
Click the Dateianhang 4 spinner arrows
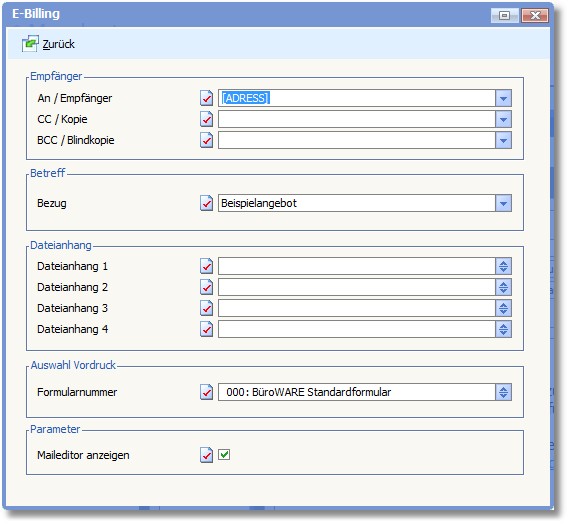(503, 329)
